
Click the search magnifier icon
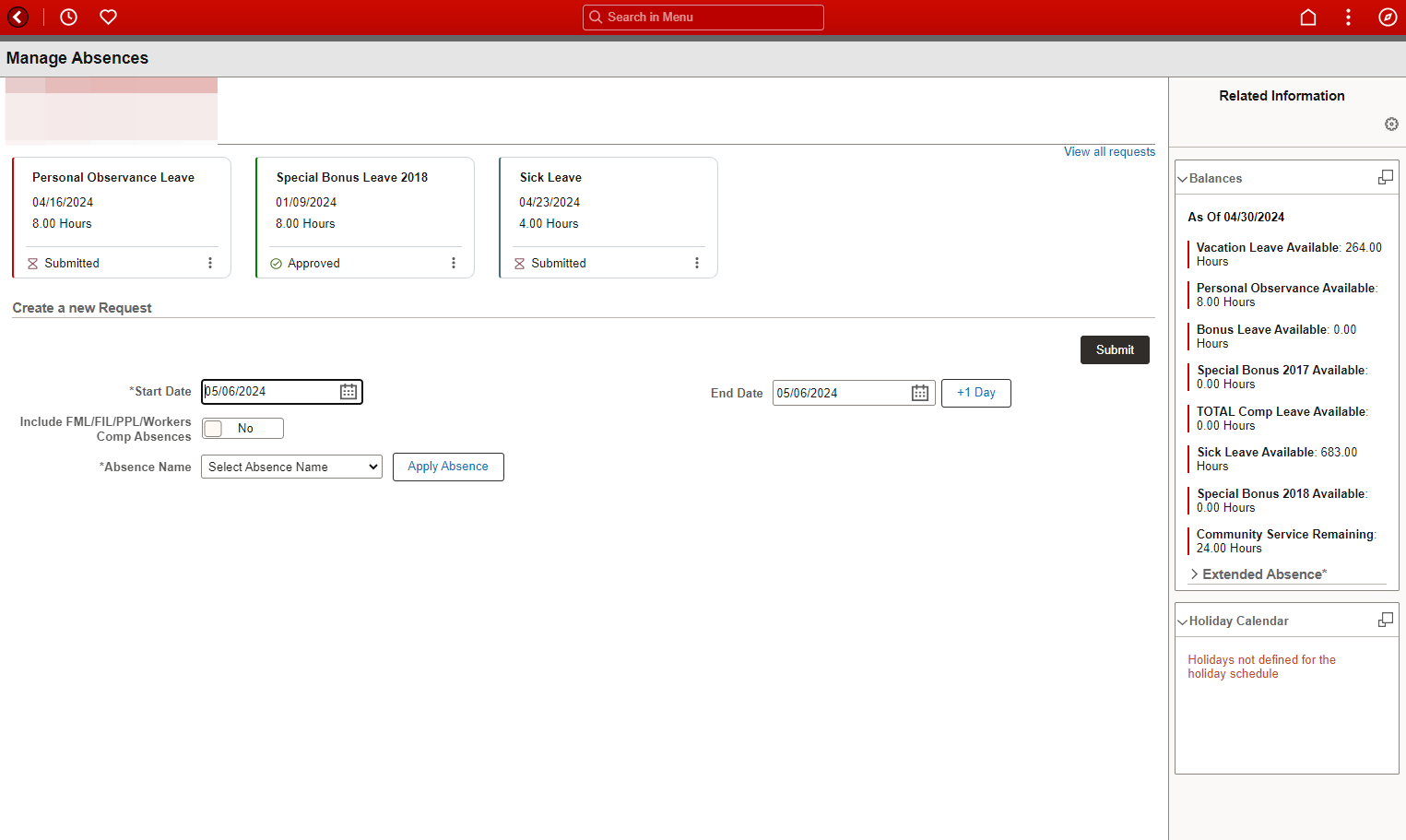[x=596, y=17]
